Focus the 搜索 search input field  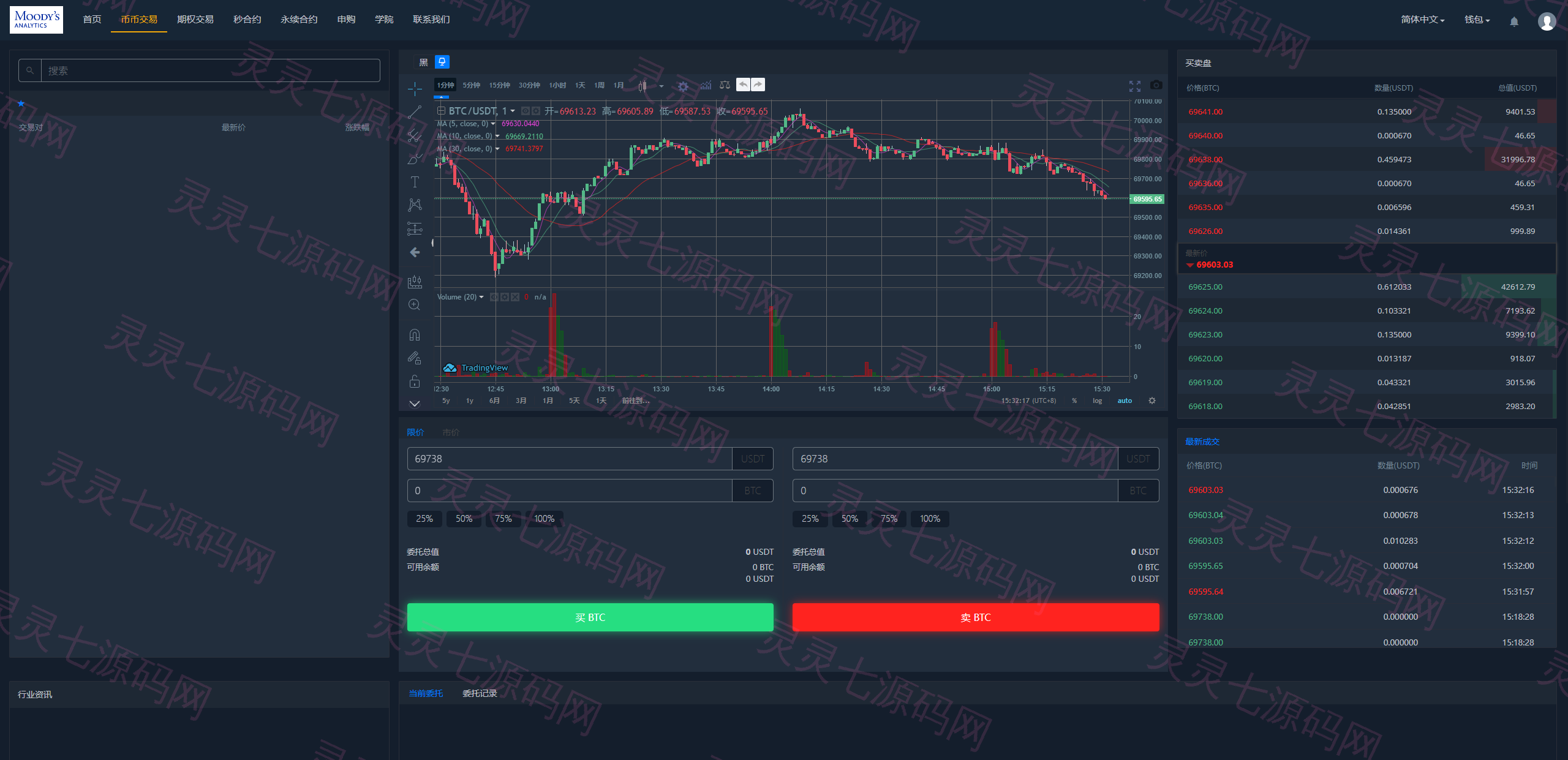[x=210, y=70]
